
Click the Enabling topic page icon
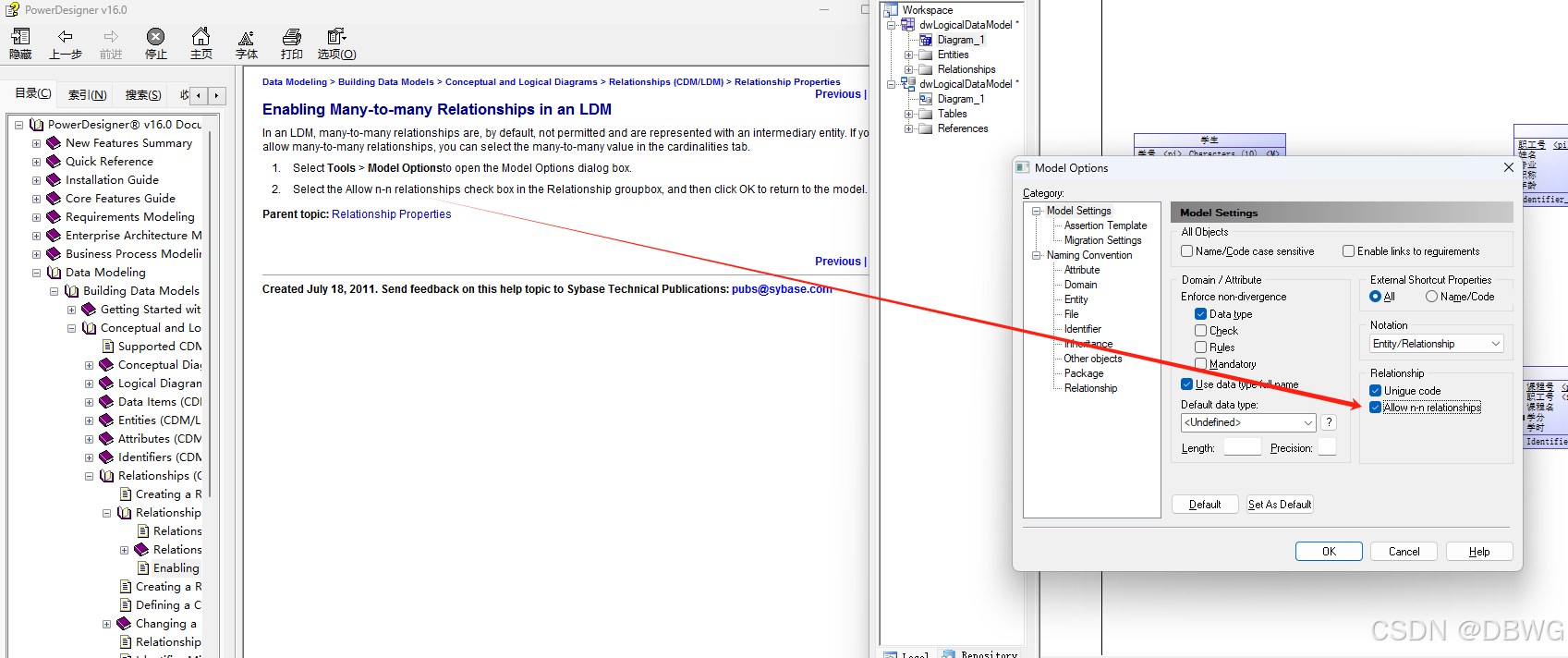[x=143, y=568]
